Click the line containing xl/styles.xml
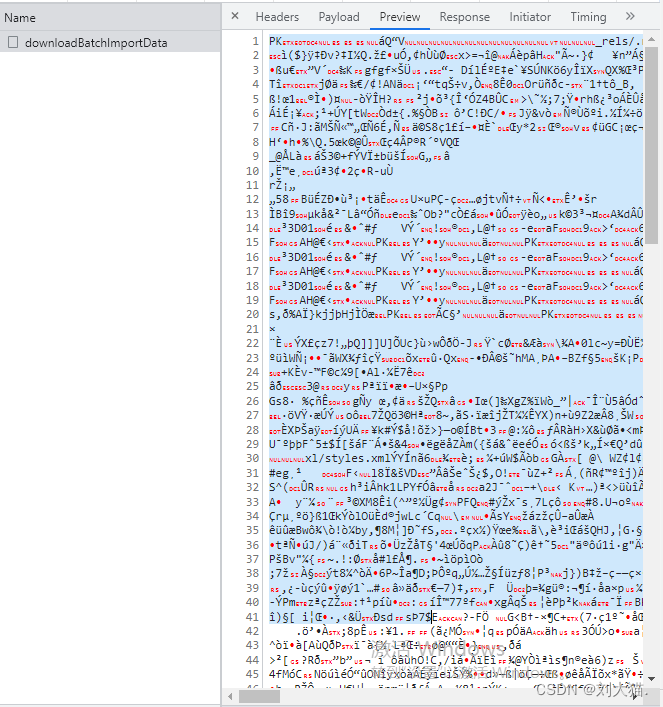Viewport: 663px width, 707px height. [x=456, y=459]
